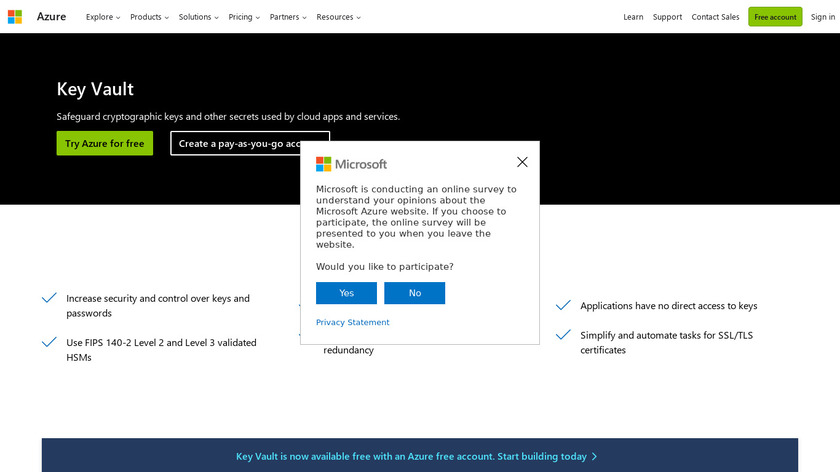Screen dimensions: 840x472
Task: Click the chevron arrow in the blue banner
Action: [594, 456]
